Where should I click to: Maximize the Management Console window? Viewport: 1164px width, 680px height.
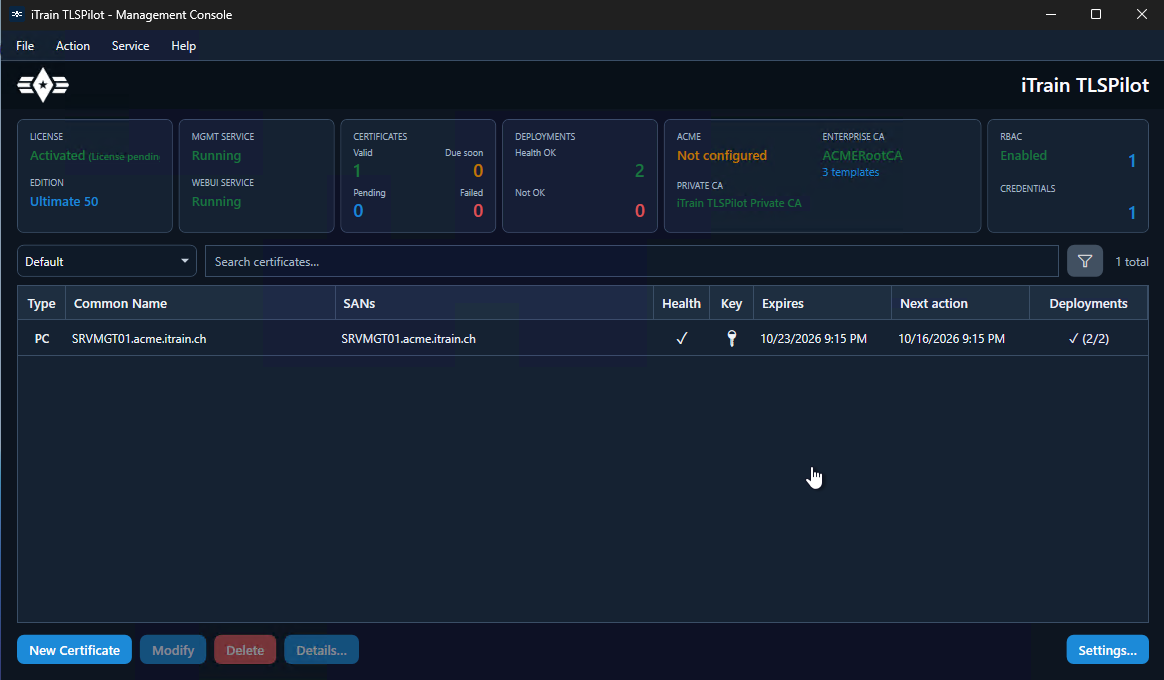coord(1096,14)
